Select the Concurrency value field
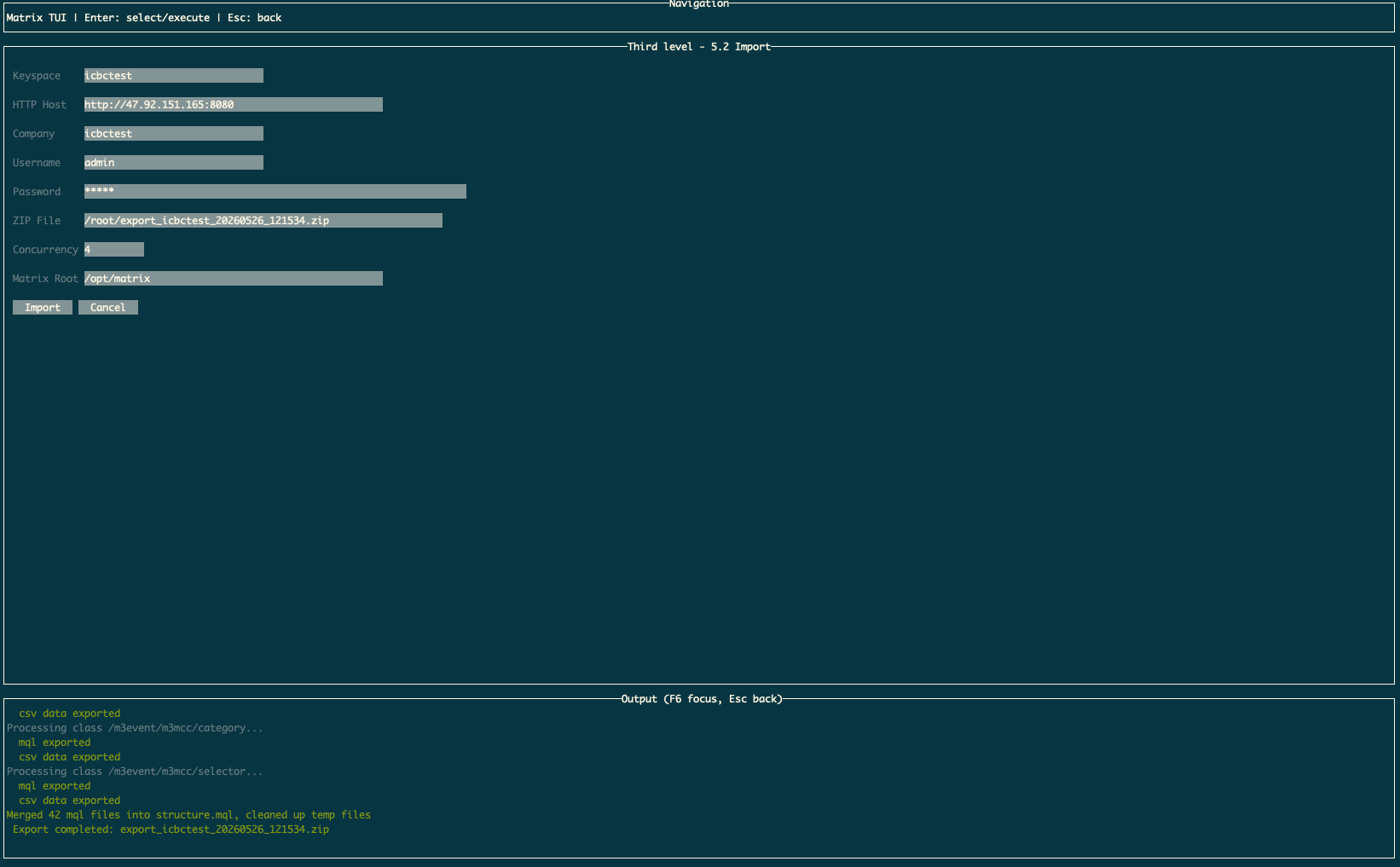1400x867 pixels. tap(114, 250)
